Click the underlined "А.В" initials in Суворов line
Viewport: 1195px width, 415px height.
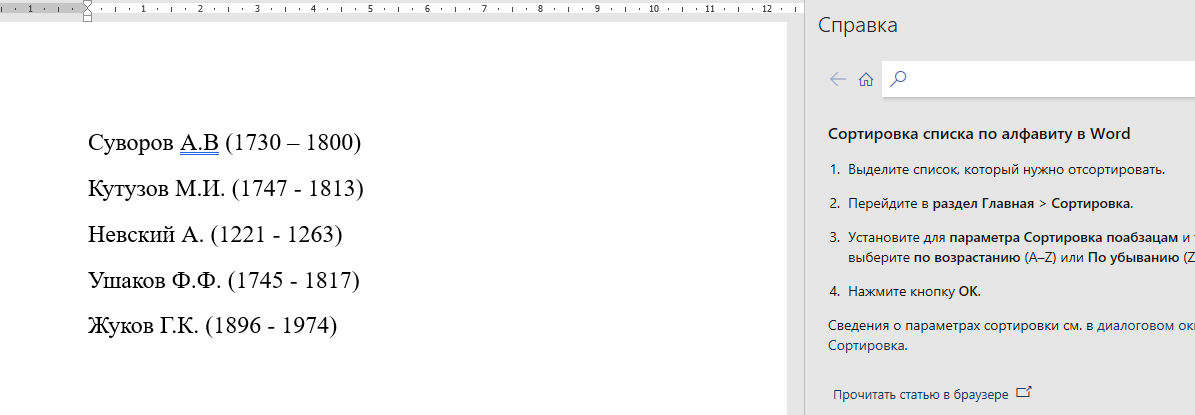coord(199,143)
